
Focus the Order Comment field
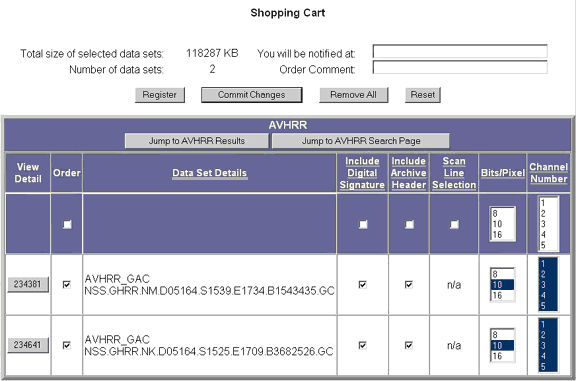pyautogui.click(x=460, y=67)
